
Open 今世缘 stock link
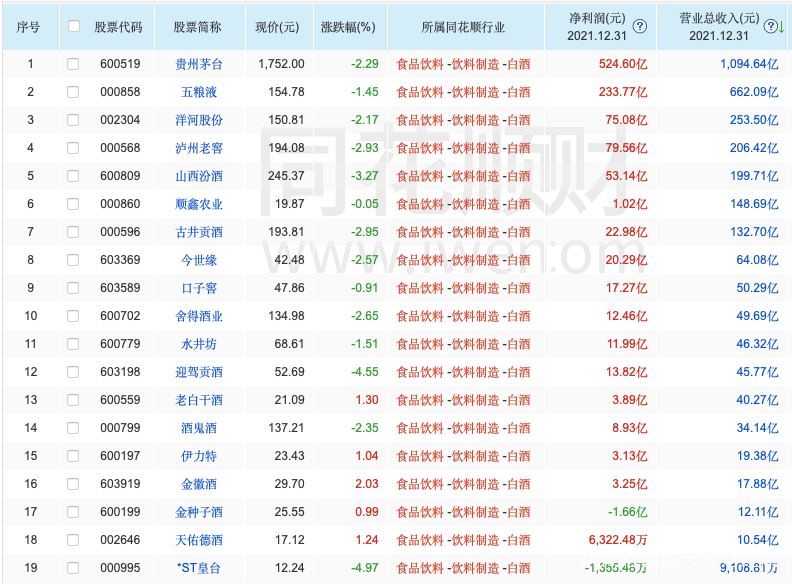[199, 260]
